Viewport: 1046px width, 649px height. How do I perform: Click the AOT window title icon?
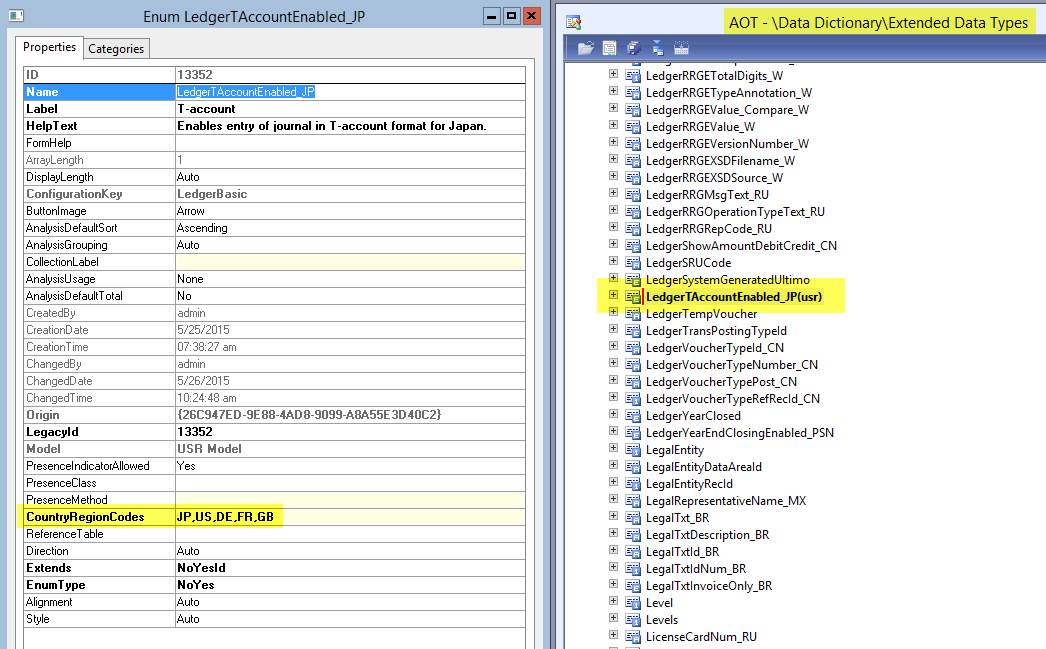(573, 21)
